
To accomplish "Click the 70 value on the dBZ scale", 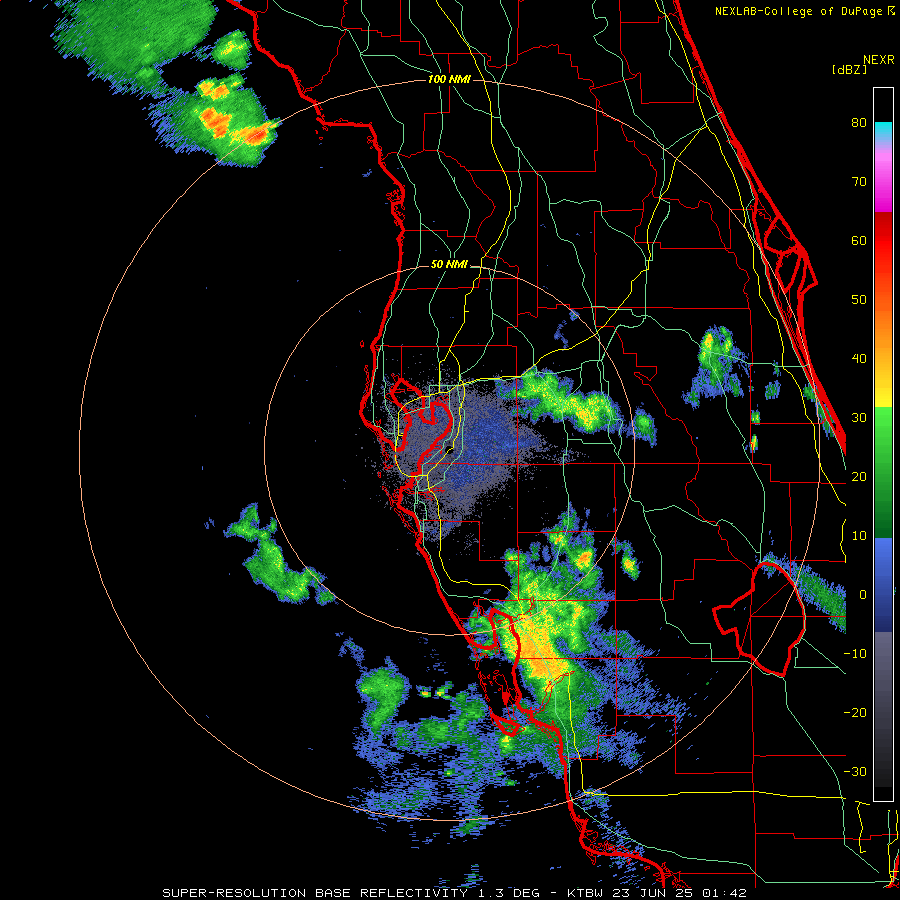I will click(859, 182).
